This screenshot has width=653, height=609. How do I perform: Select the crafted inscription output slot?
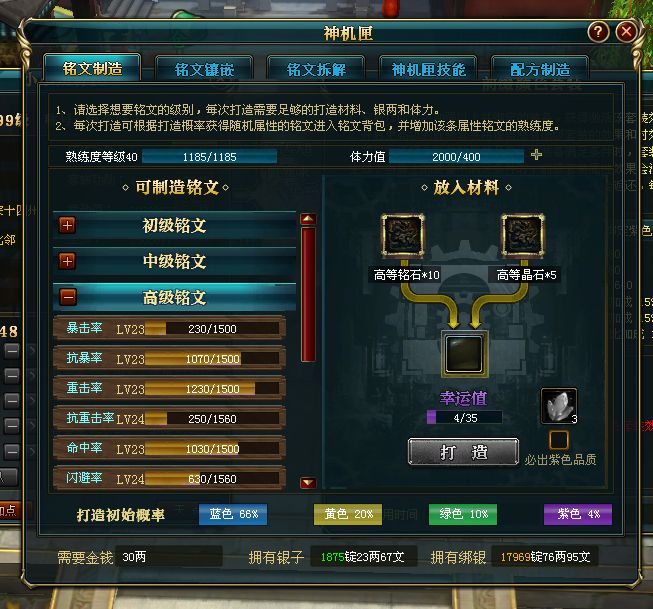464,354
